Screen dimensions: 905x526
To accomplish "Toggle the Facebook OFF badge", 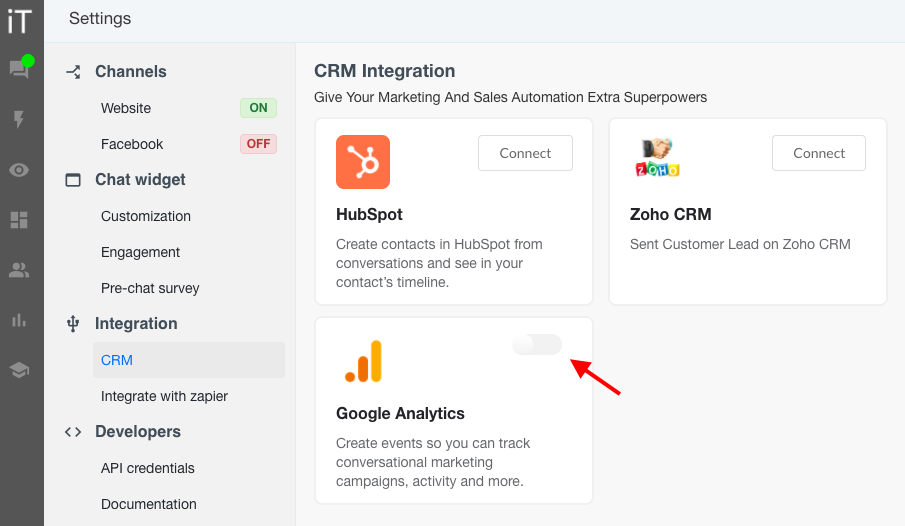I will pos(259,144).
